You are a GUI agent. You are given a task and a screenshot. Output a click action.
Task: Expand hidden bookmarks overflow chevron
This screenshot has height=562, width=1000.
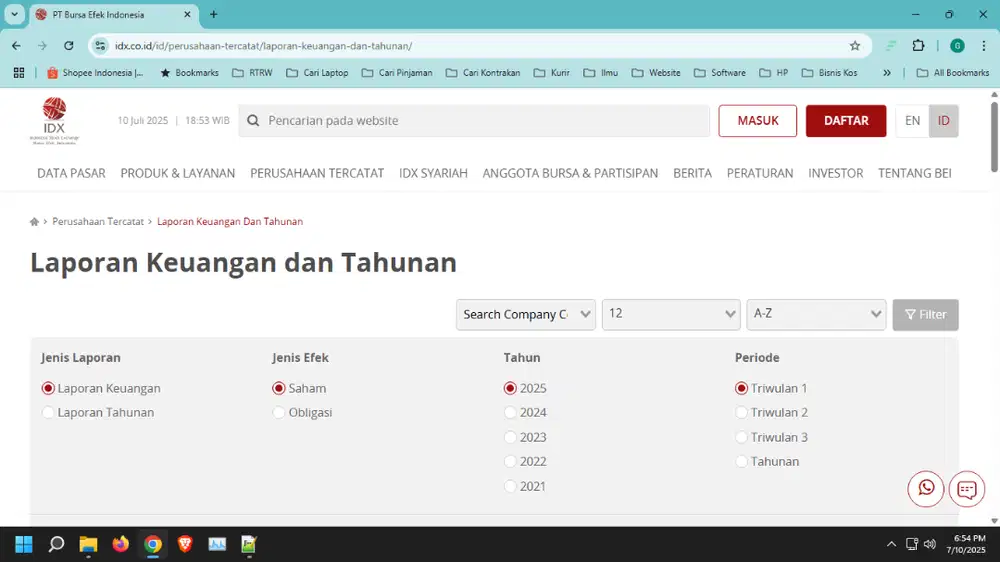tap(886, 73)
